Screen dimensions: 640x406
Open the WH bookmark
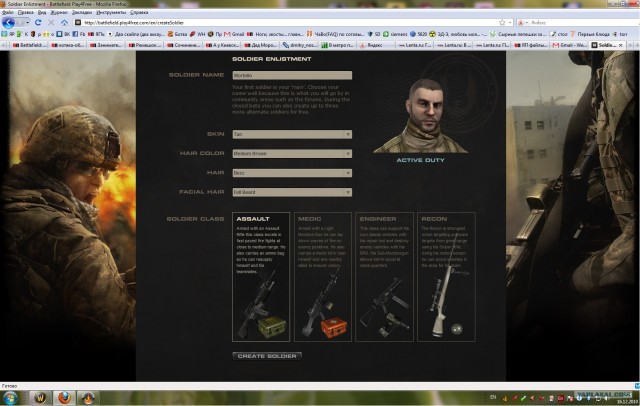(x=198, y=34)
